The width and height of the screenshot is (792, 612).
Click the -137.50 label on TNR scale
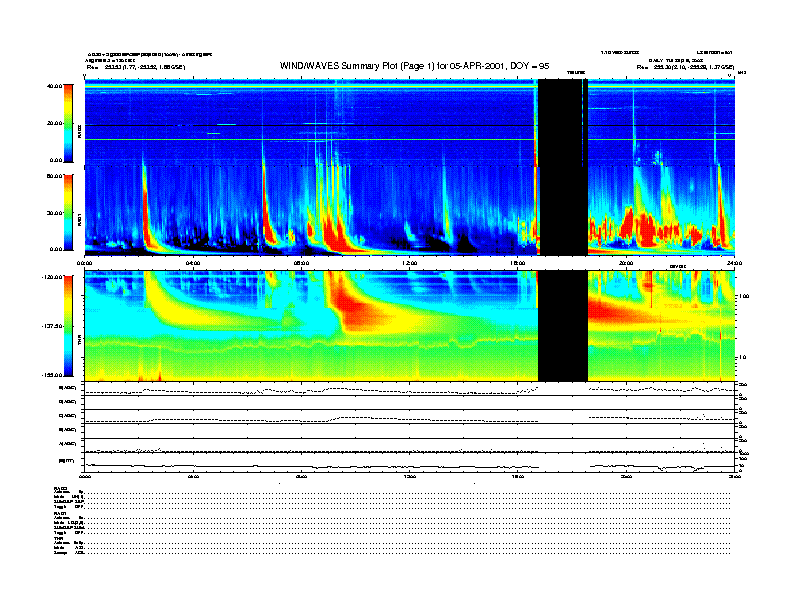[x=52, y=326]
